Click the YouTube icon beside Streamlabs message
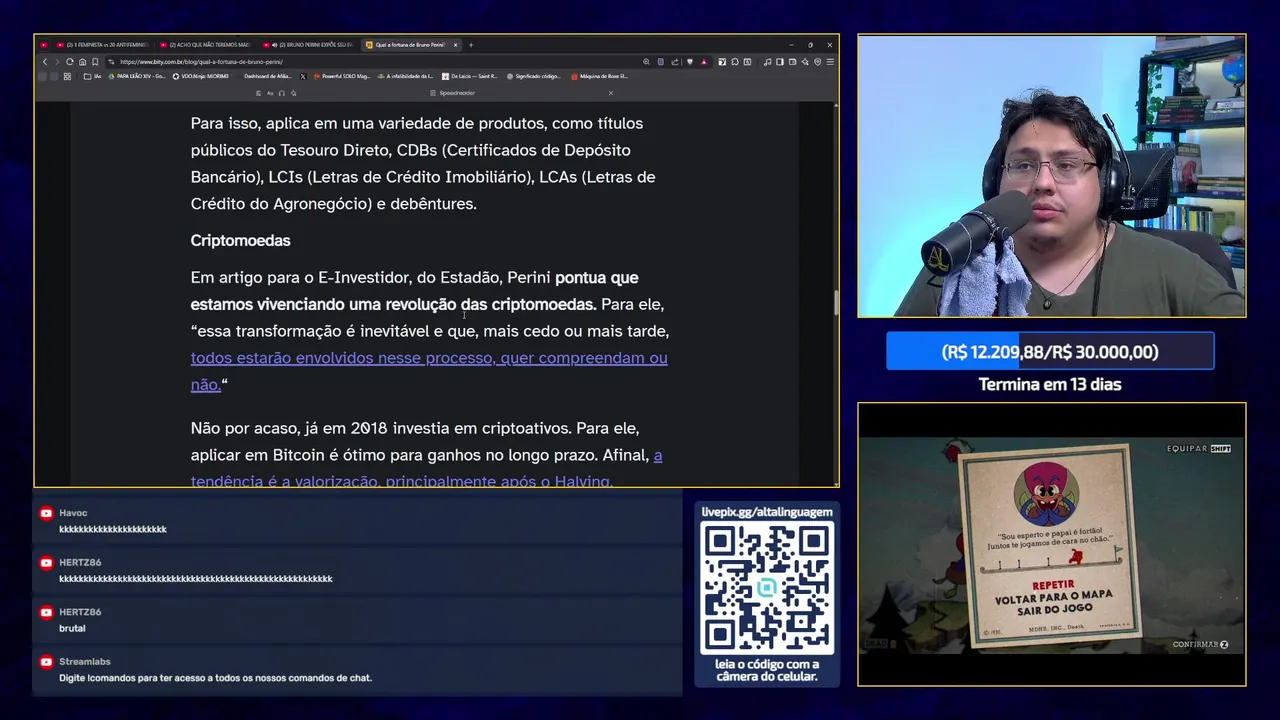This screenshot has width=1280, height=720. [x=46, y=662]
